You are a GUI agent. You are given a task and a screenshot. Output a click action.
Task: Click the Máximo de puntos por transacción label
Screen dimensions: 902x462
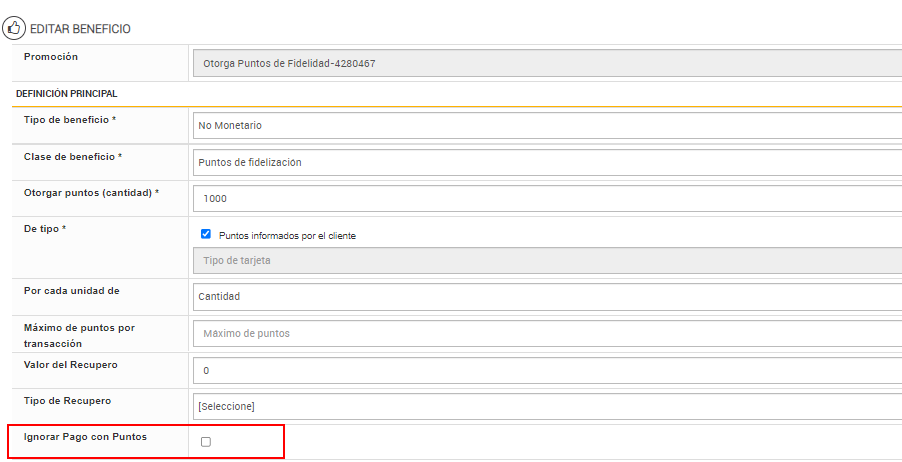tap(79, 335)
